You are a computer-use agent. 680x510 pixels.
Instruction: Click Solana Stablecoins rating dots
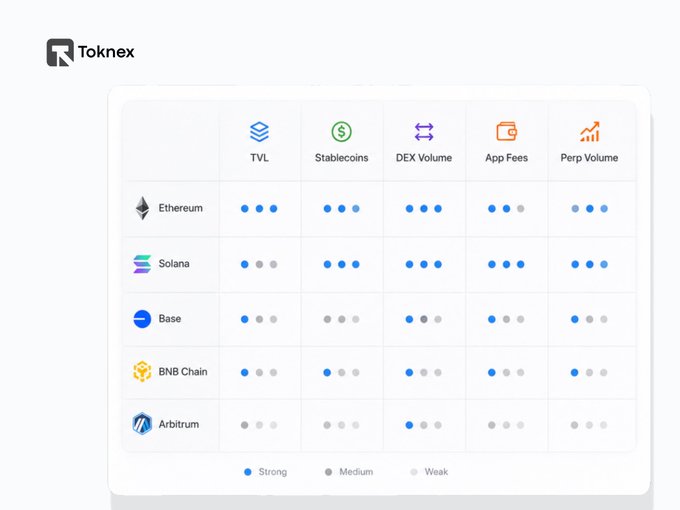(342, 264)
